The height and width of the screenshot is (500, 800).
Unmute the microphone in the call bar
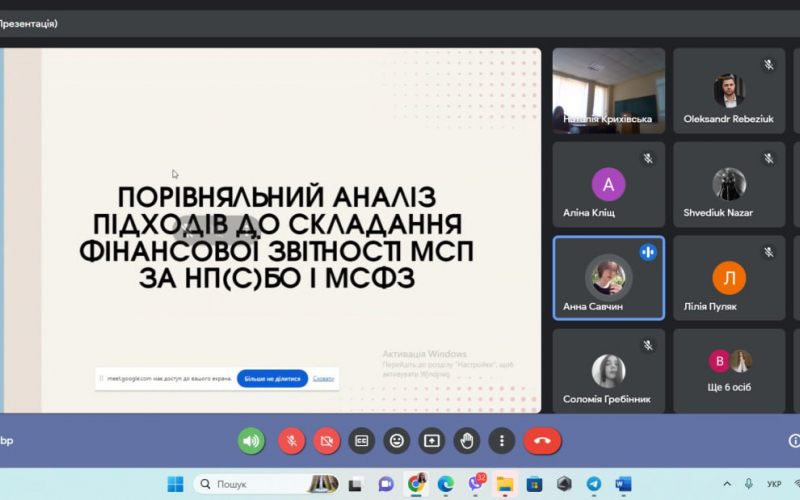point(291,440)
